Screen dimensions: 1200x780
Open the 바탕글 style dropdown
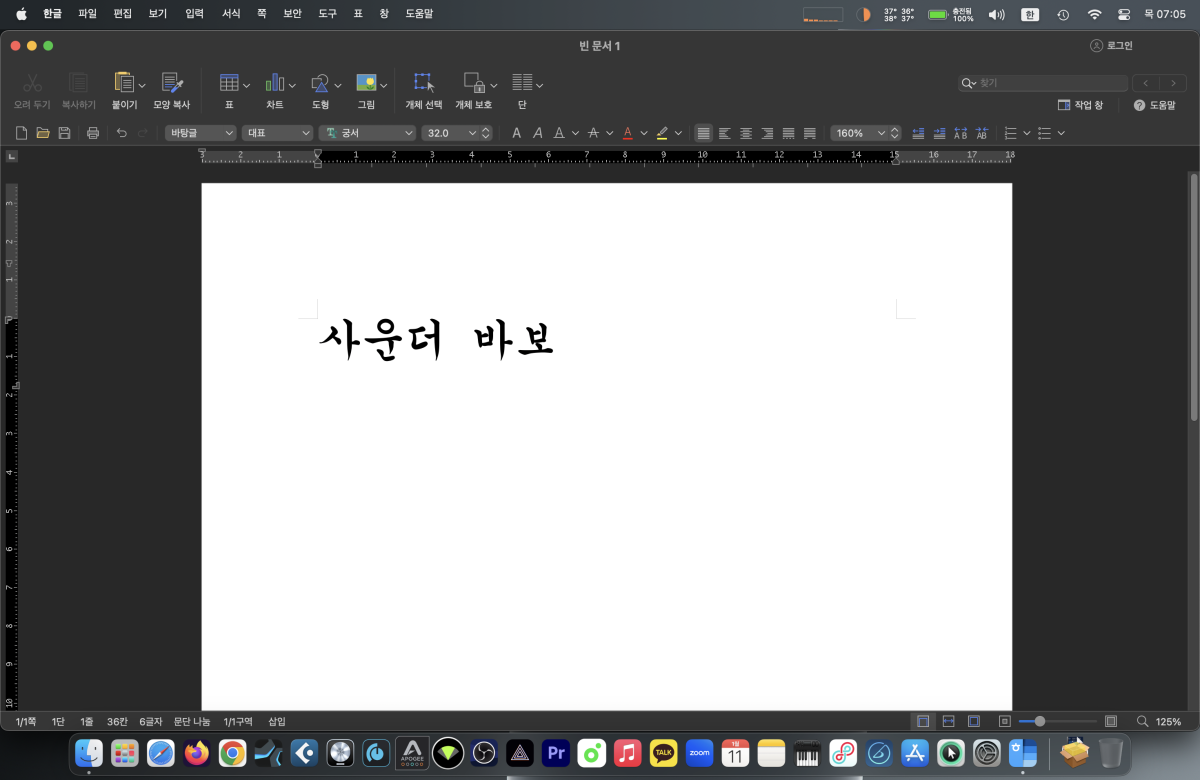tap(201, 133)
